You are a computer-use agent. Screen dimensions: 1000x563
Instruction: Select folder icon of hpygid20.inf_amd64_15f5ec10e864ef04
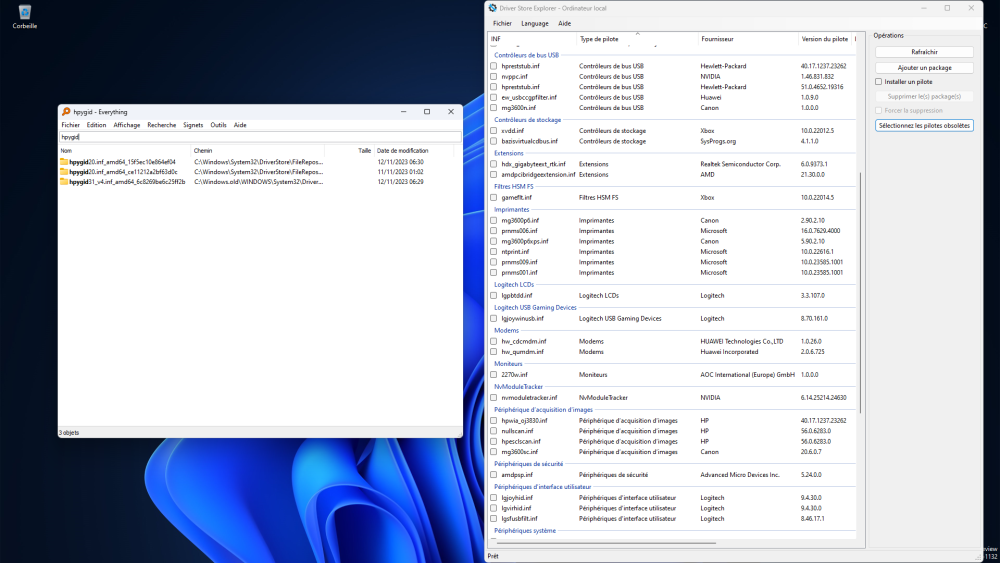[64, 161]
